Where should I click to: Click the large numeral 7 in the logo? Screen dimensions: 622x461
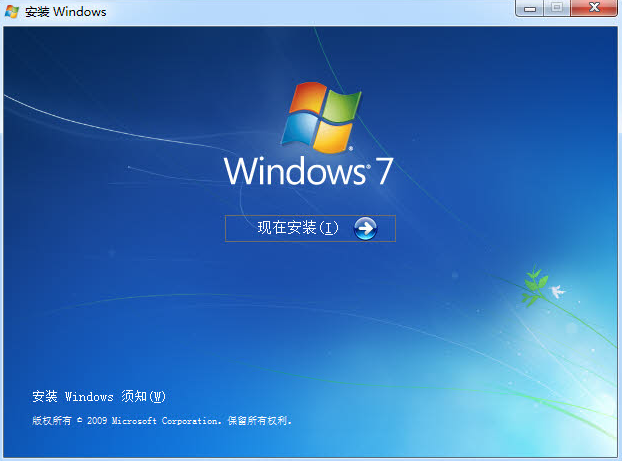click(384, 171)
